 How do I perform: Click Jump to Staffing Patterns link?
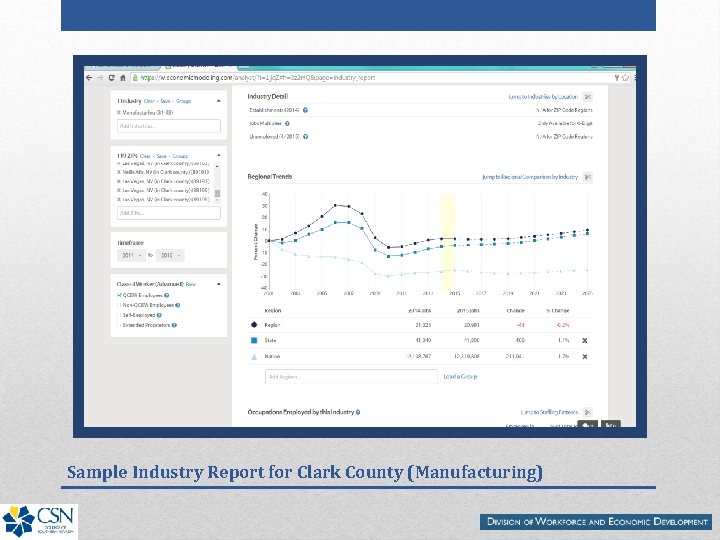pos(549,412)
